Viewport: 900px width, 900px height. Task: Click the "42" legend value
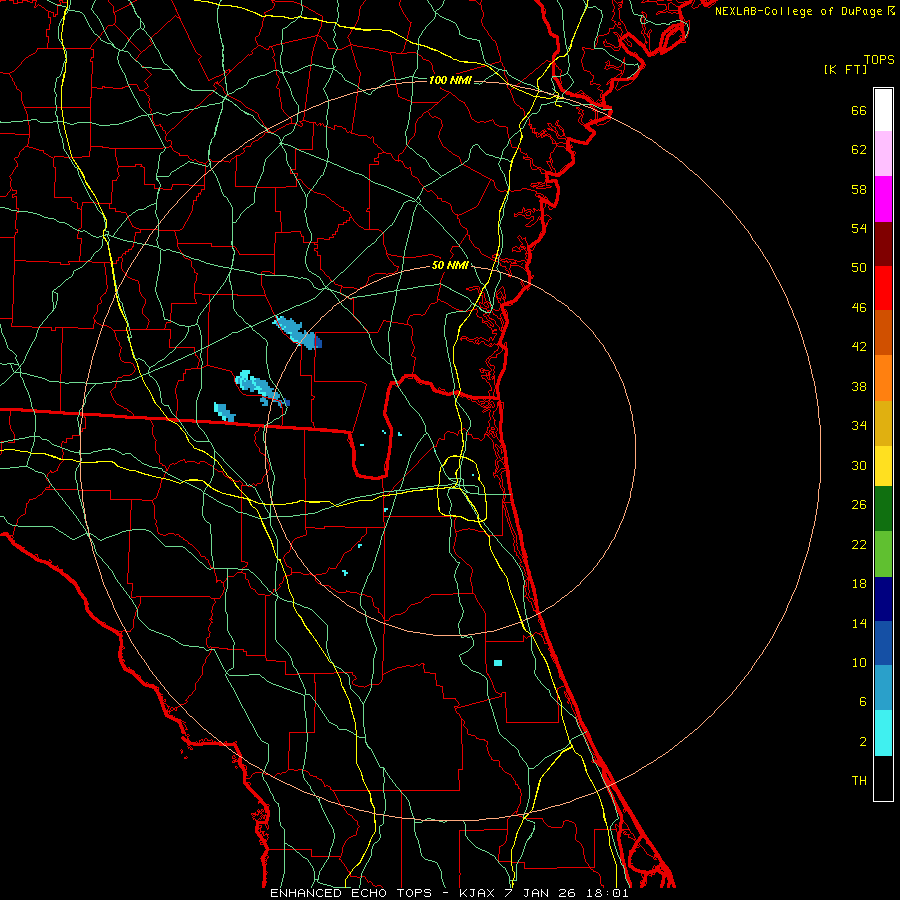click(859, 347)
